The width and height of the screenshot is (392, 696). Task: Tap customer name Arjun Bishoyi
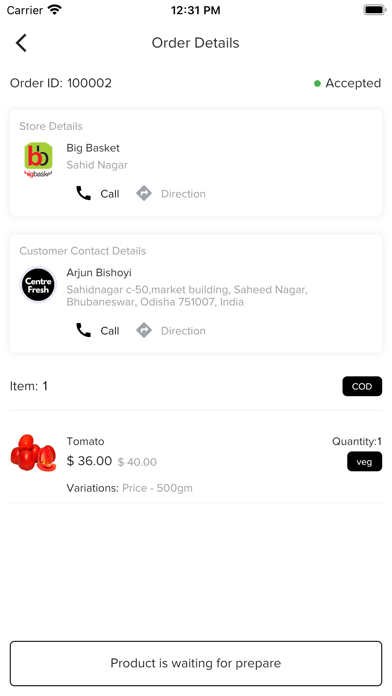(99, 273)
